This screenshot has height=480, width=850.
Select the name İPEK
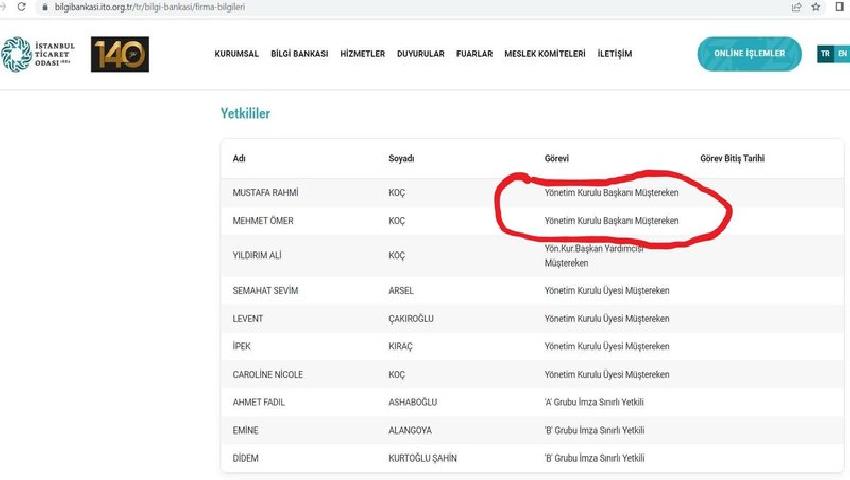coord(242,346)
